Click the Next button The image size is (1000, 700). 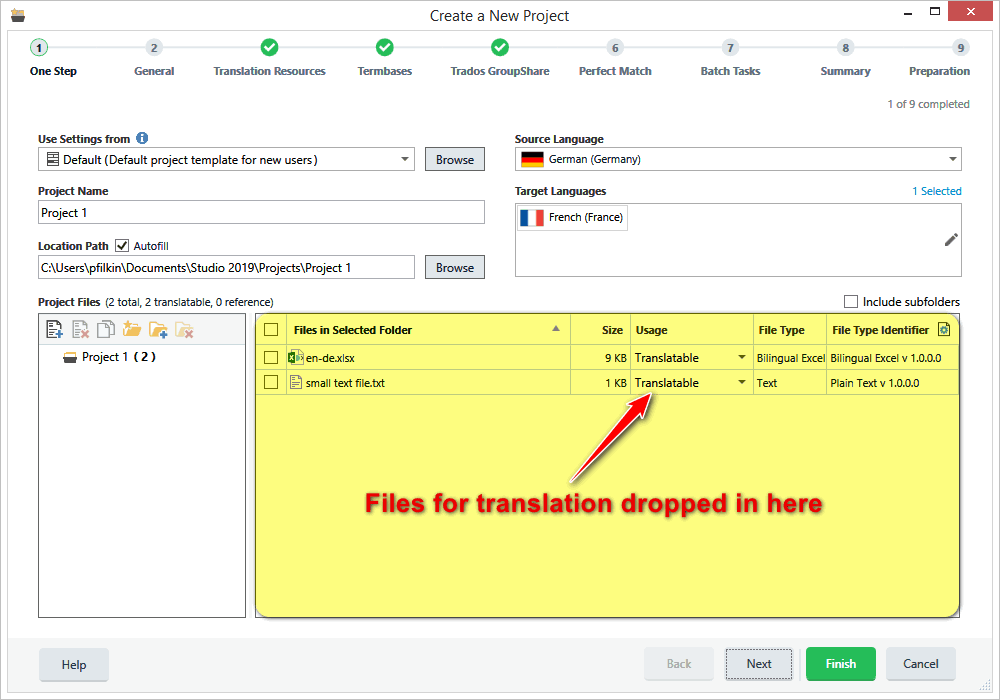(759, 664)
